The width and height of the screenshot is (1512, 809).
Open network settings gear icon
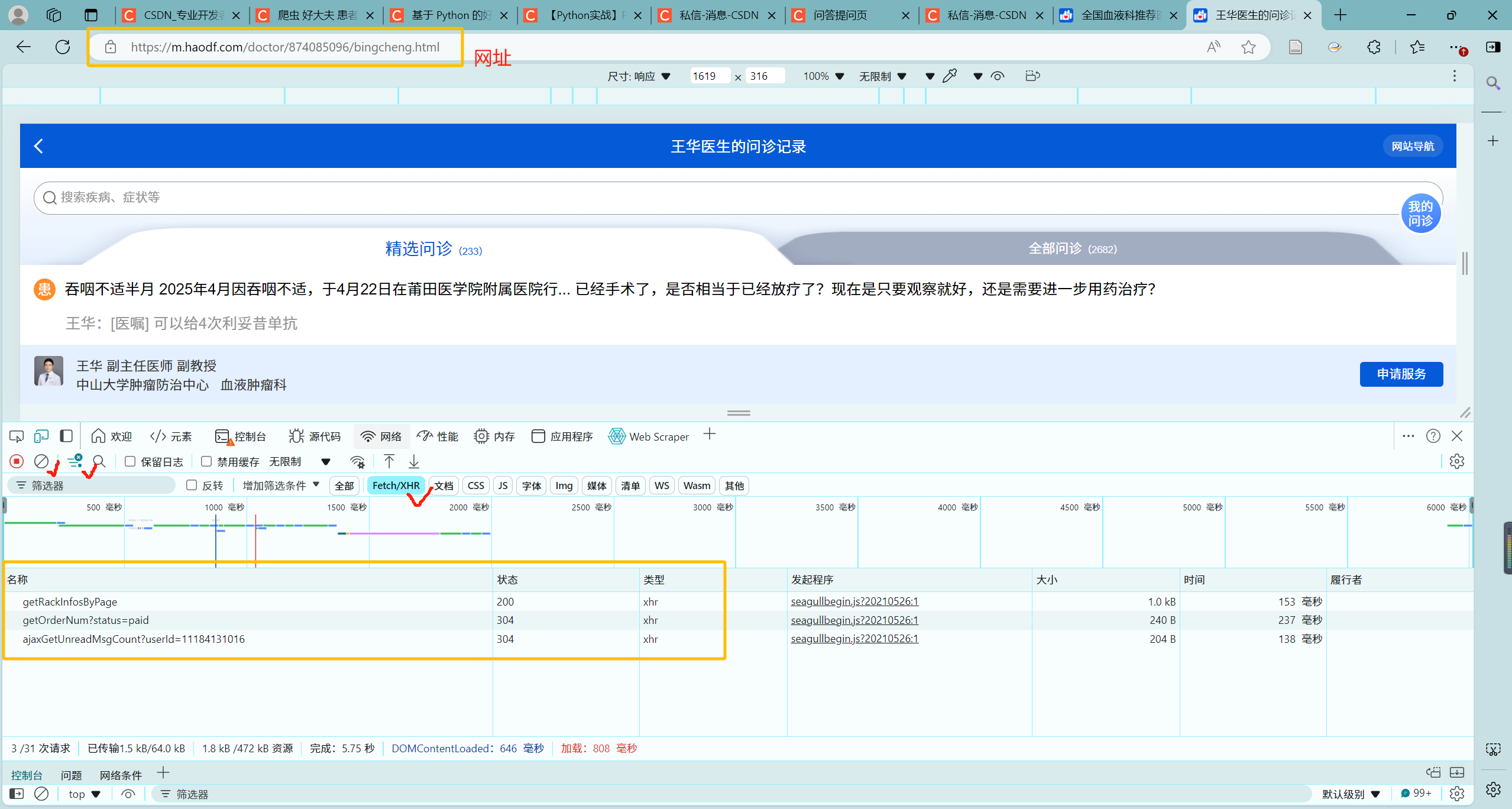[x=1457, y=461]
